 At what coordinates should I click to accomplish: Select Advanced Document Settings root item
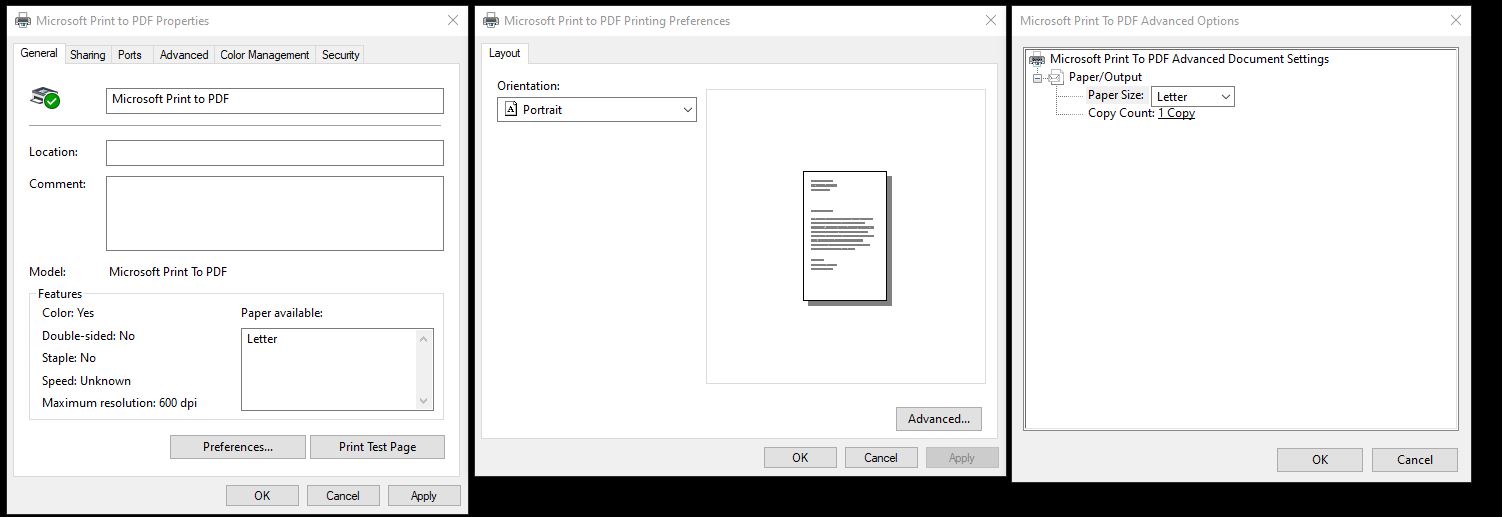click(1189, 59)
